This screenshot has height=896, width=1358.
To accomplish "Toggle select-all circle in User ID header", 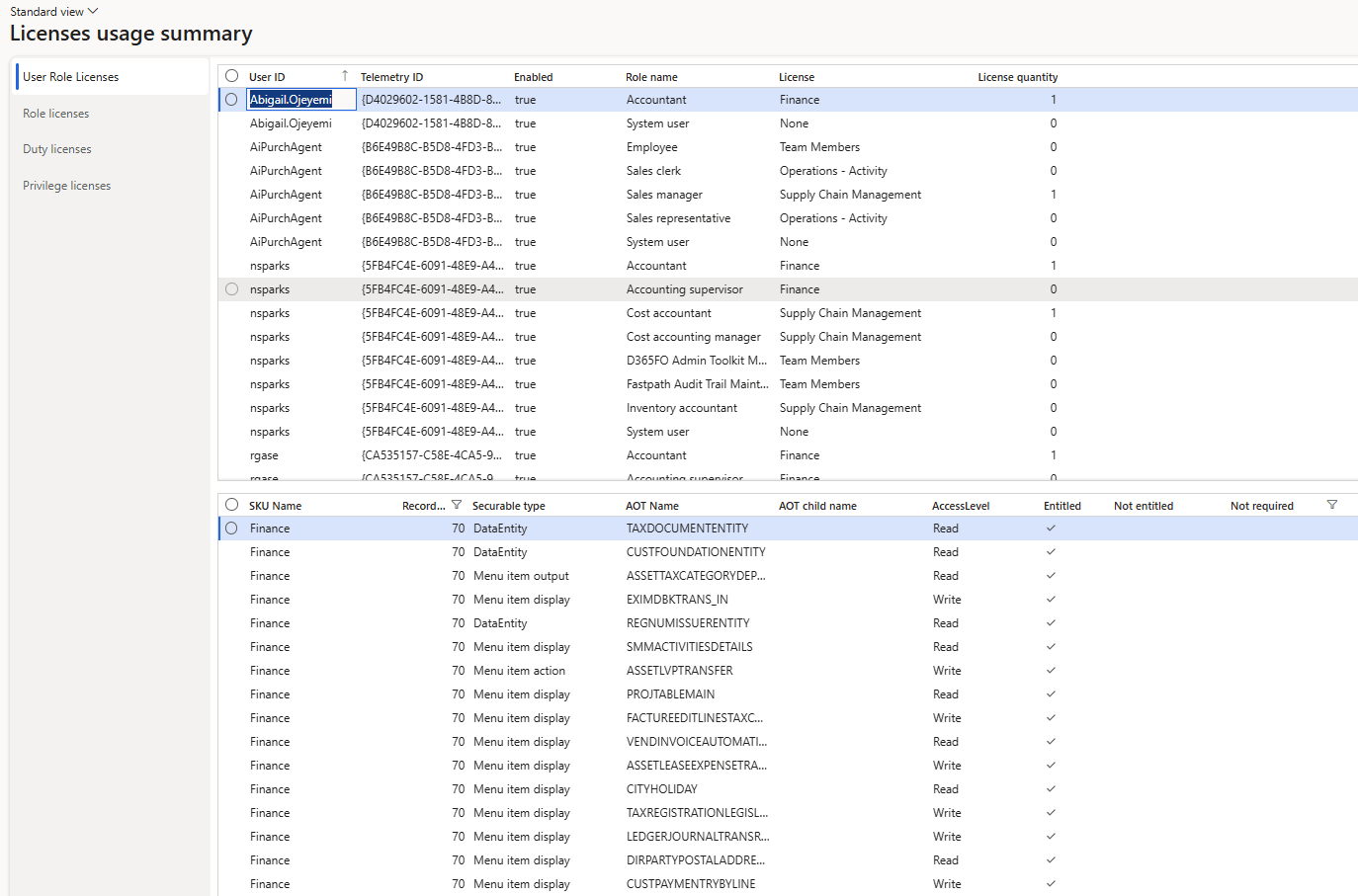I will tap(232, 76).
